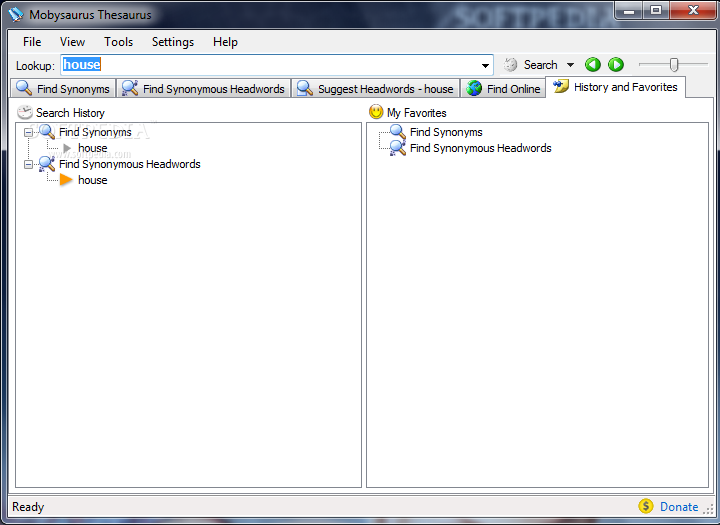This screenshot has height=525, width=720.
Task: Select house under Find Synonyms history
Action: coord(93,148)
